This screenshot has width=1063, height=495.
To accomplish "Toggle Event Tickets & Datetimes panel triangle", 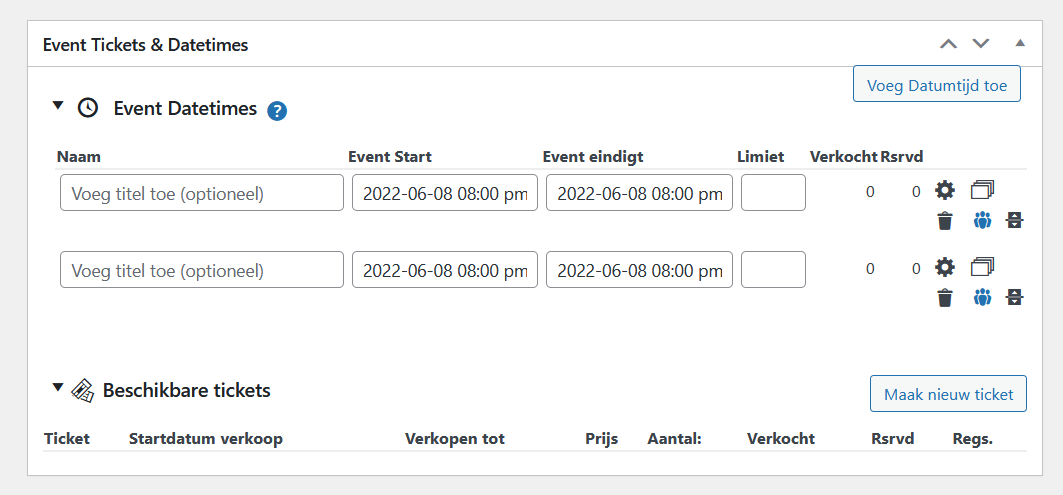I will point(1020,43).
